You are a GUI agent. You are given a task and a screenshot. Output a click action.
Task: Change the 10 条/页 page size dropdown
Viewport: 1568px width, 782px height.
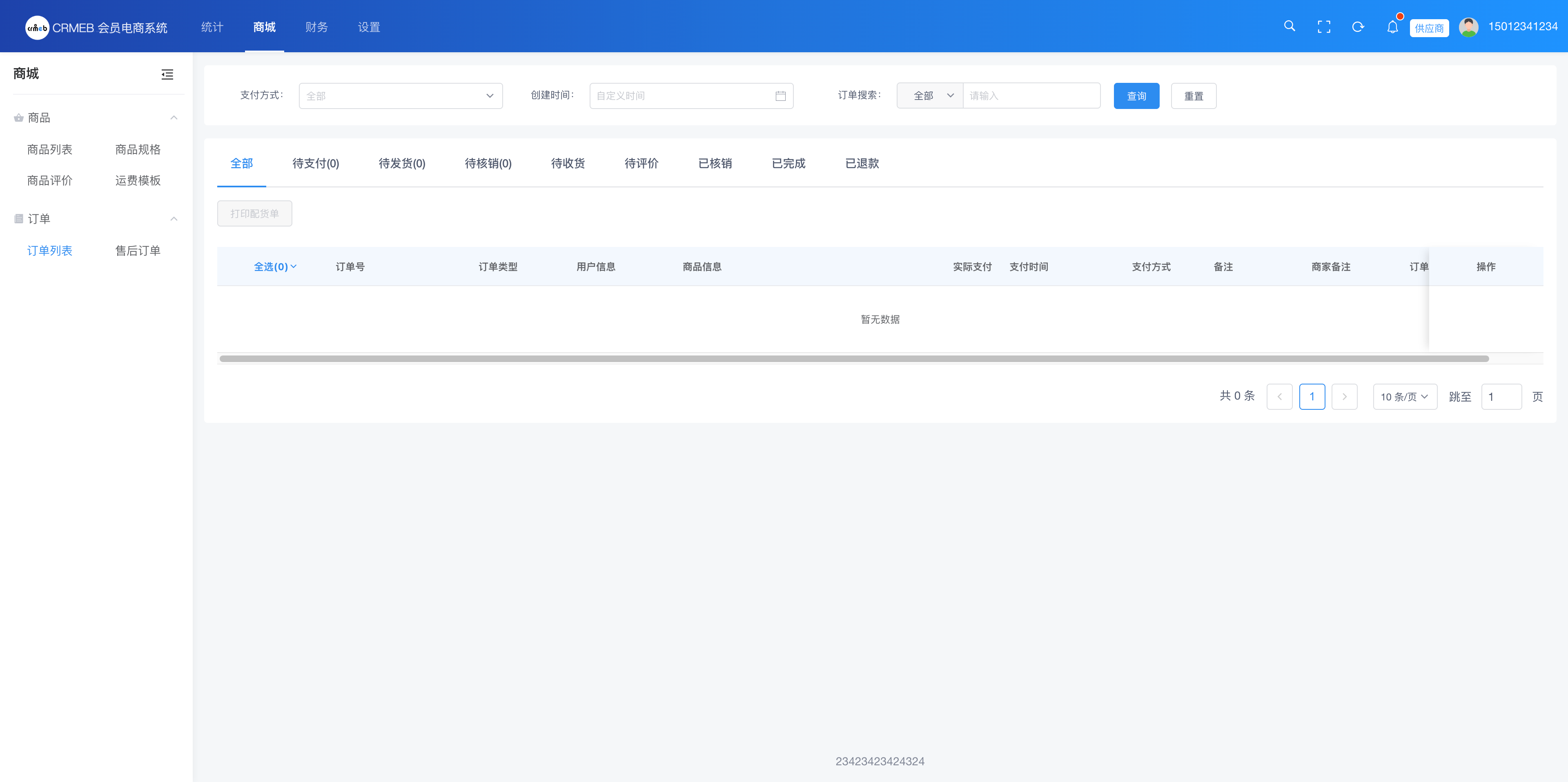[1404, 397]
